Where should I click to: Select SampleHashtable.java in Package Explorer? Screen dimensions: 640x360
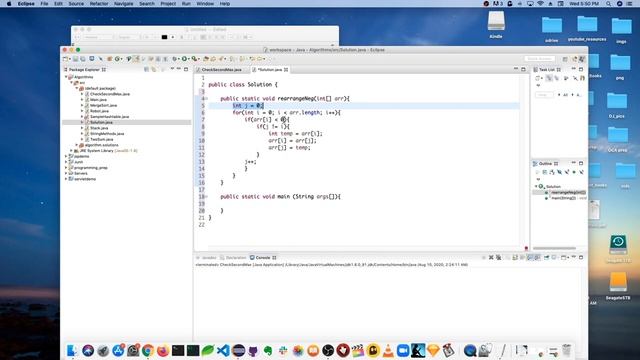[x=109, y=117]
